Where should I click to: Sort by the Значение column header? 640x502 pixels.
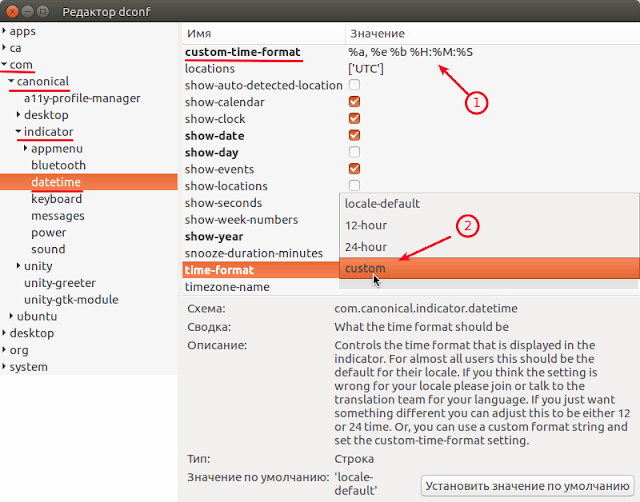(x=493, y=33)
